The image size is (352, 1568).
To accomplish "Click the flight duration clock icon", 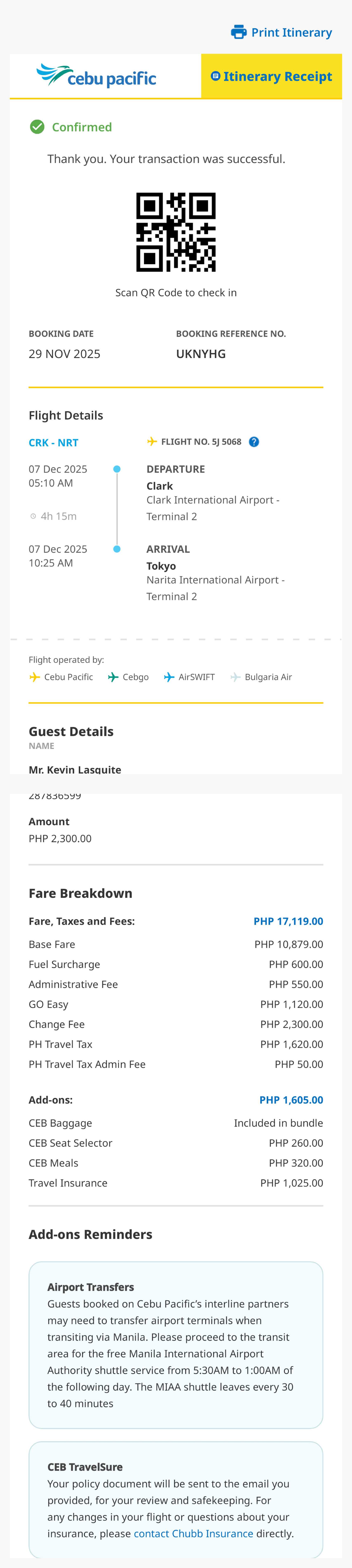I will coord(33,516).
